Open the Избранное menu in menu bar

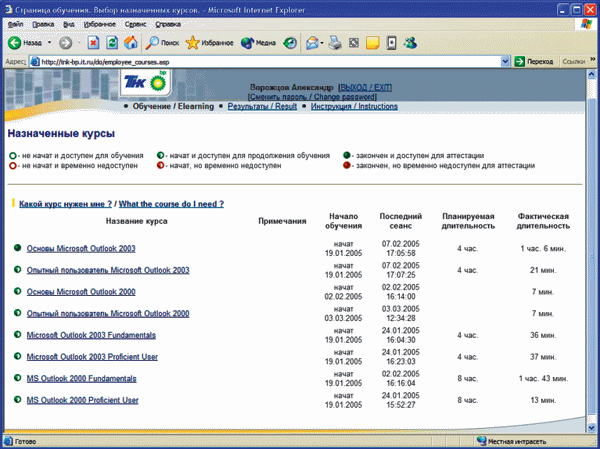100,22
